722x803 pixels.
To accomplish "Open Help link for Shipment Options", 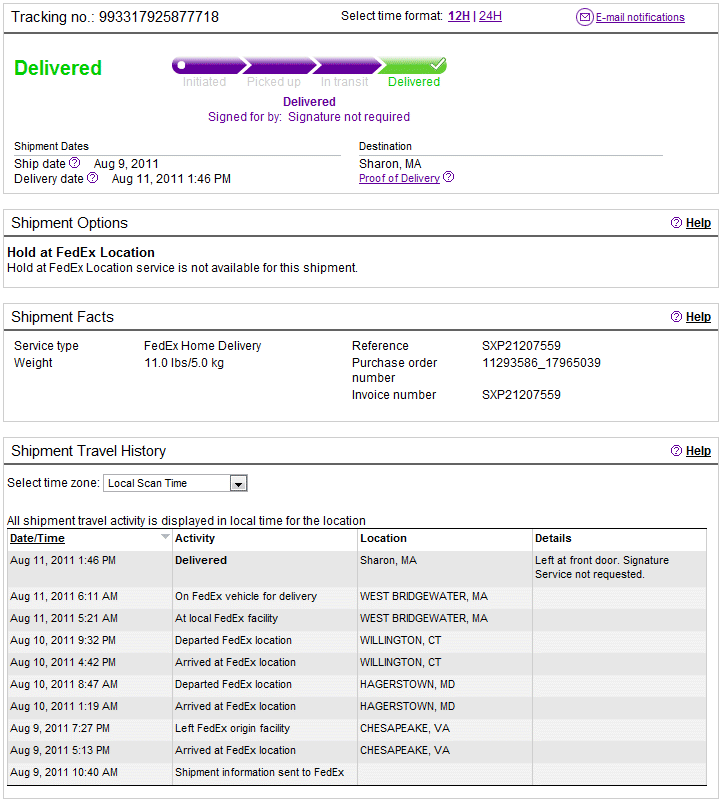I will click(x=698, y=223).
